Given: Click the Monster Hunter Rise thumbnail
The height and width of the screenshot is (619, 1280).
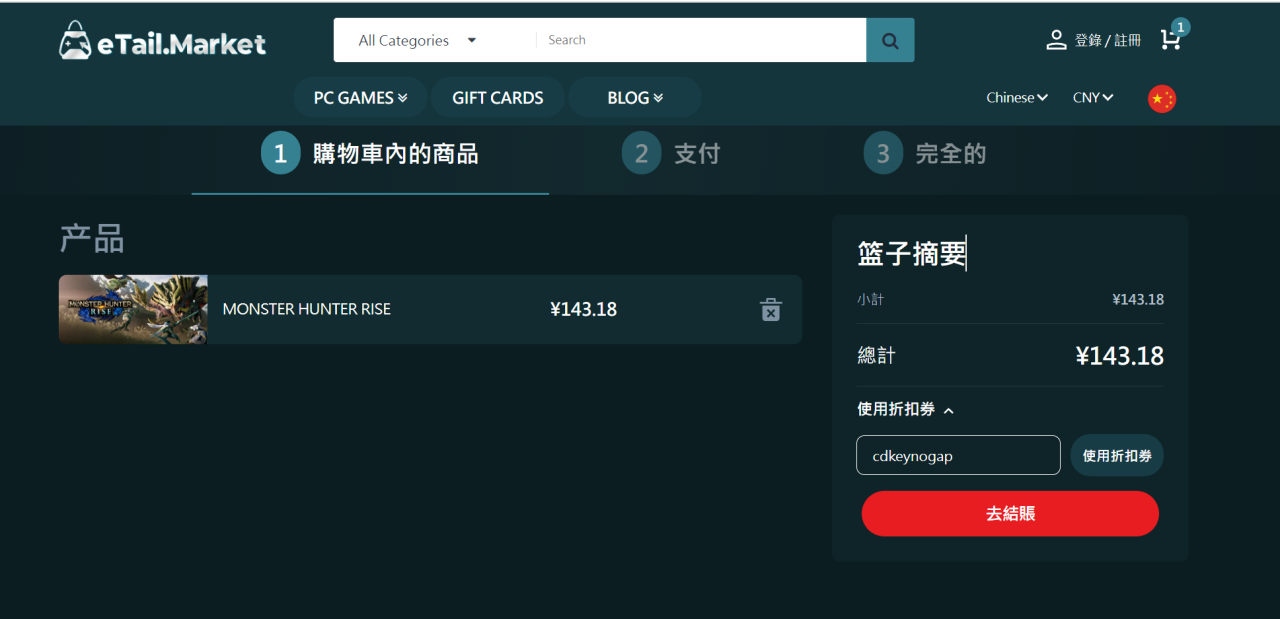Looking at the screenshot, I should 133,309.
